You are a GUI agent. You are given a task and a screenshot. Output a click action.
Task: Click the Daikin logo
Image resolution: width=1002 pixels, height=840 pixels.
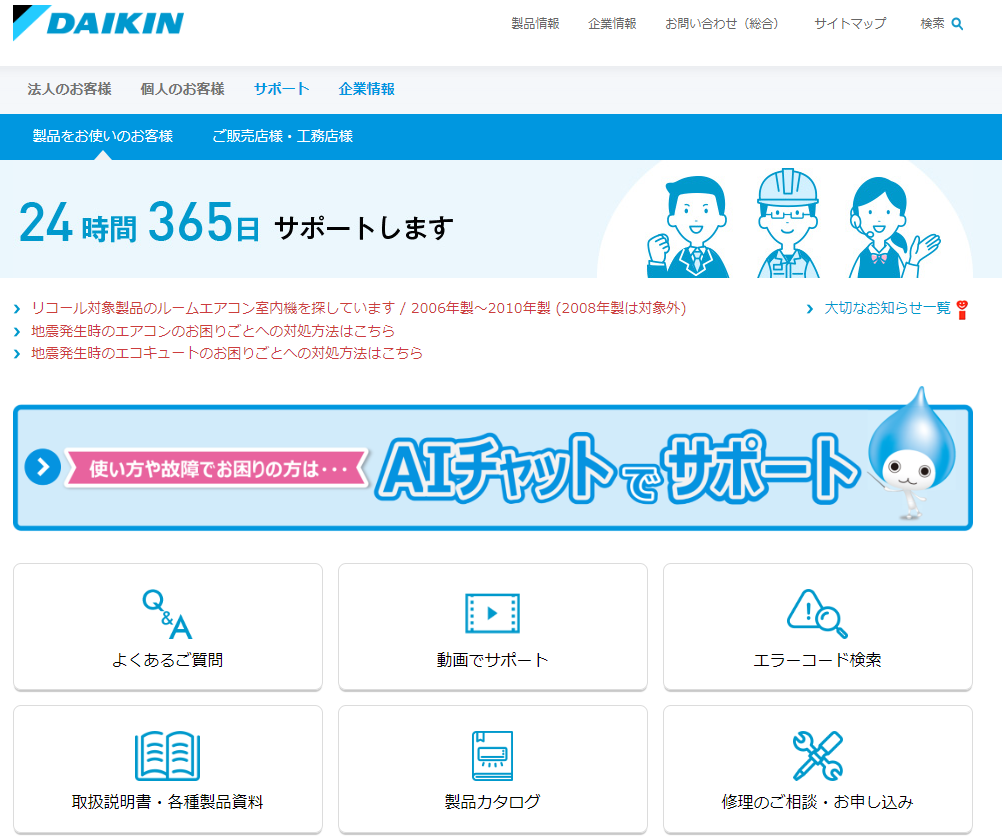pyautogui.click(x=98, y=23)
